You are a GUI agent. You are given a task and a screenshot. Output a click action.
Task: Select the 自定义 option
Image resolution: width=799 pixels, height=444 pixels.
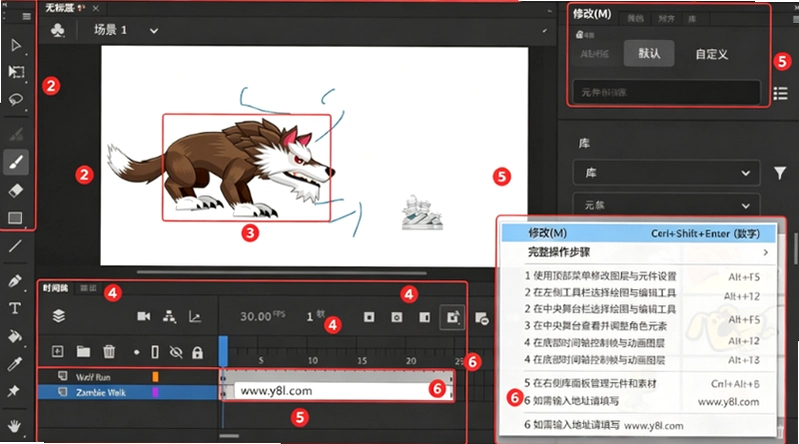[712, 54]
